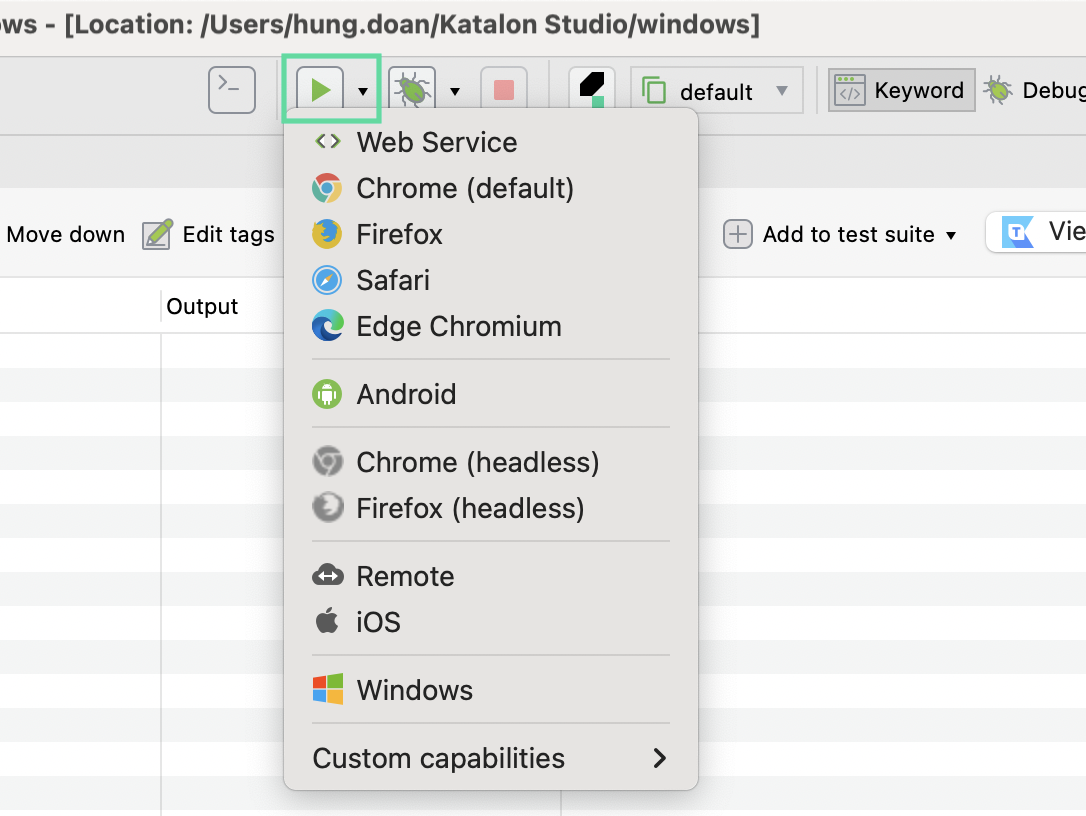
Task: Choose Android from the run menu
Action: [406, 394]
